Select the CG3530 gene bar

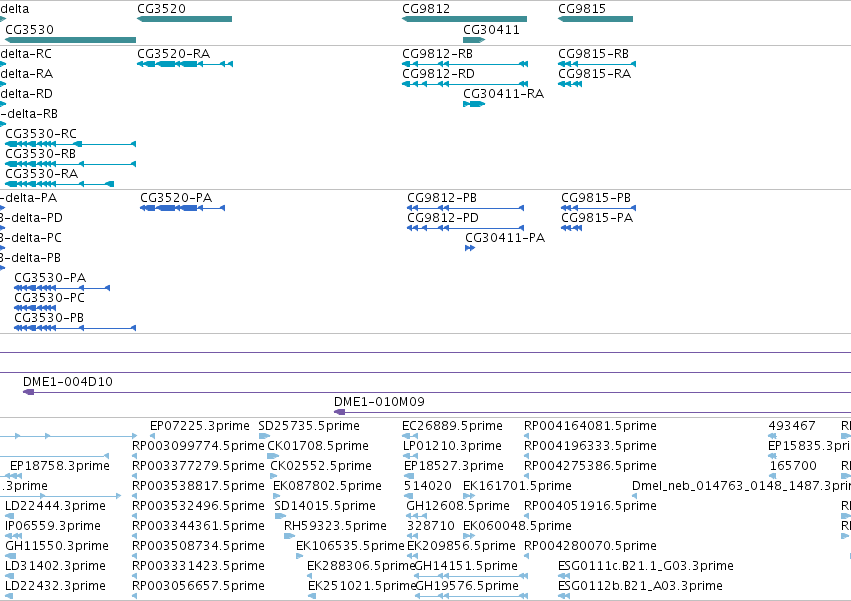coord(71,40)
